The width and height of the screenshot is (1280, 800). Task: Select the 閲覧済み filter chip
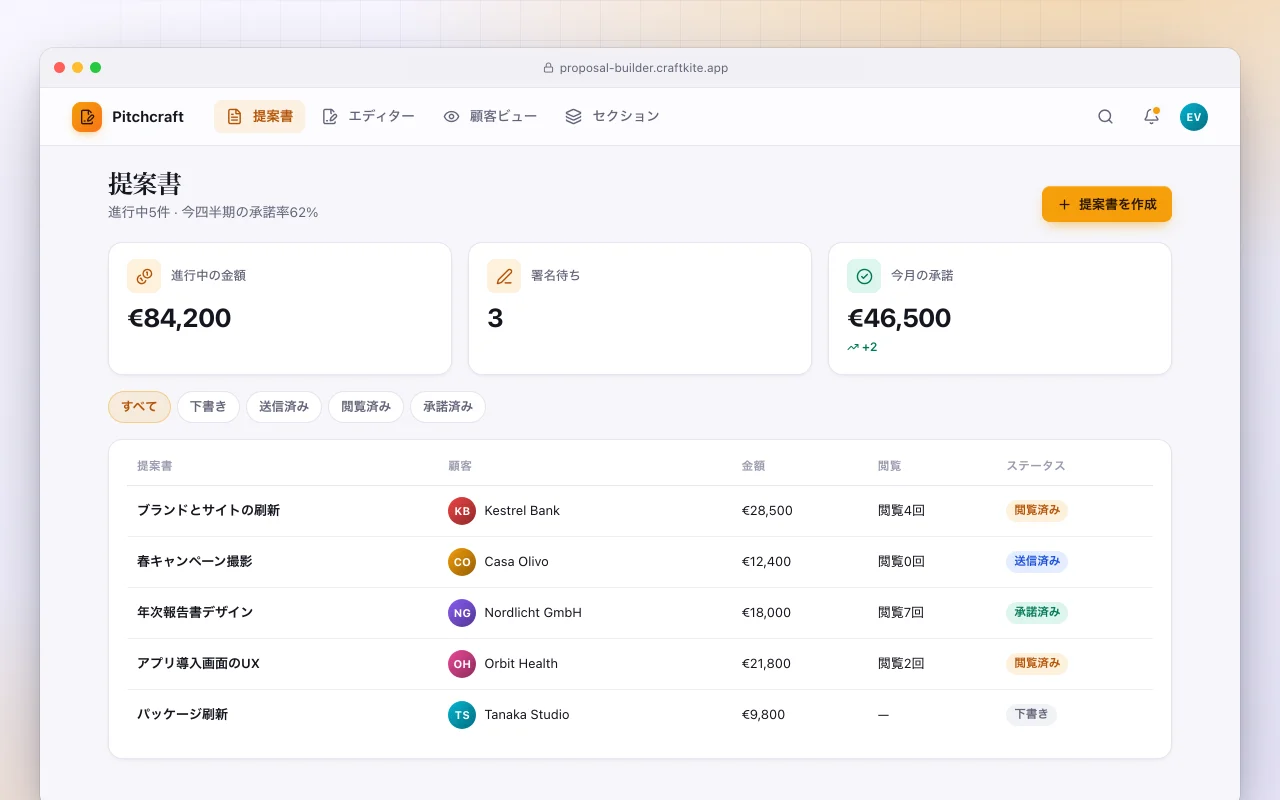coord(366,407)
